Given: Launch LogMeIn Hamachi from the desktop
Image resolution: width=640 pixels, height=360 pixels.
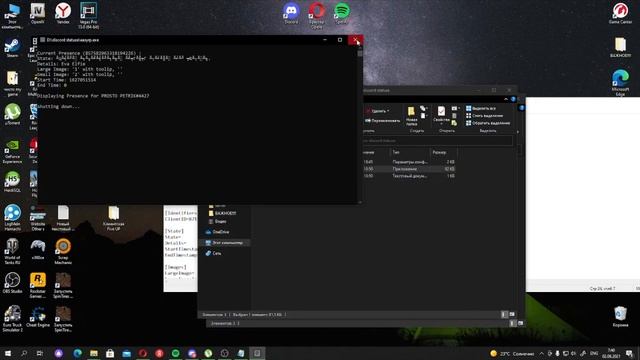Looking at the screenshot, I should tap(12, 218).
